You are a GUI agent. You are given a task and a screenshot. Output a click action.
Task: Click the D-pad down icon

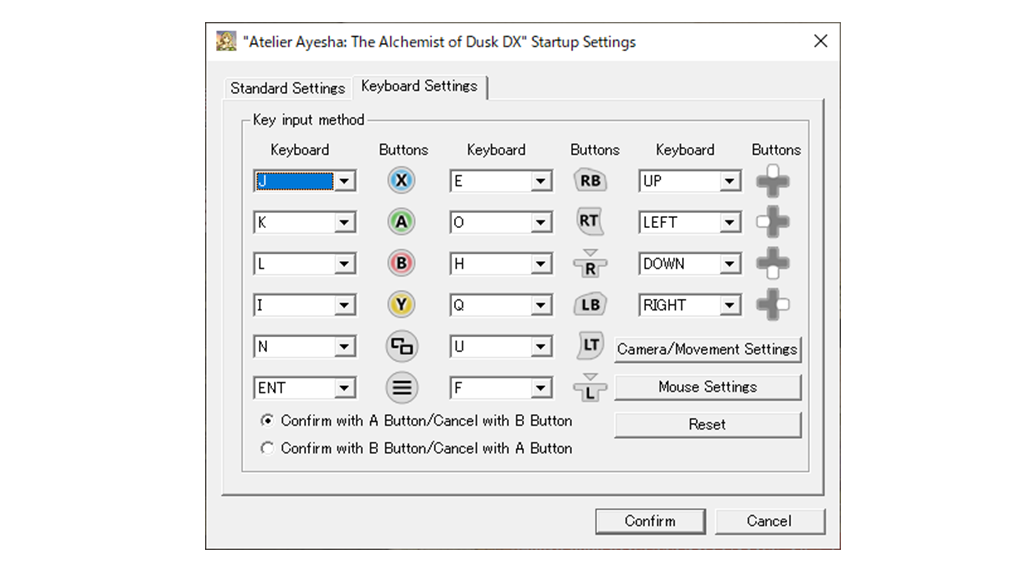(773, 264)
